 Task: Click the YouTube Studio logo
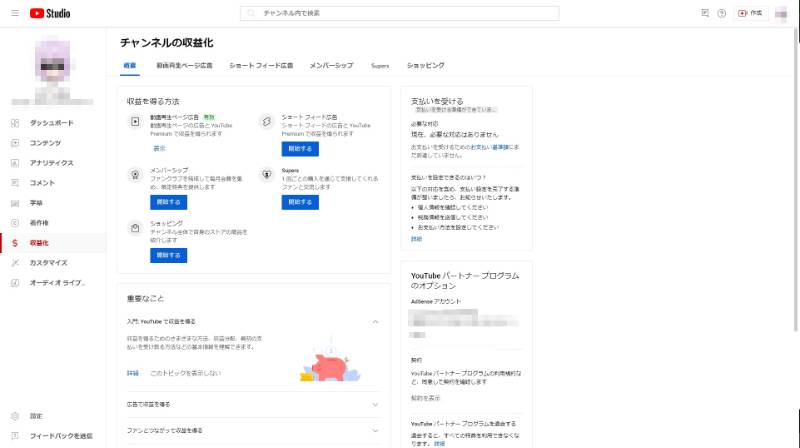50,13
